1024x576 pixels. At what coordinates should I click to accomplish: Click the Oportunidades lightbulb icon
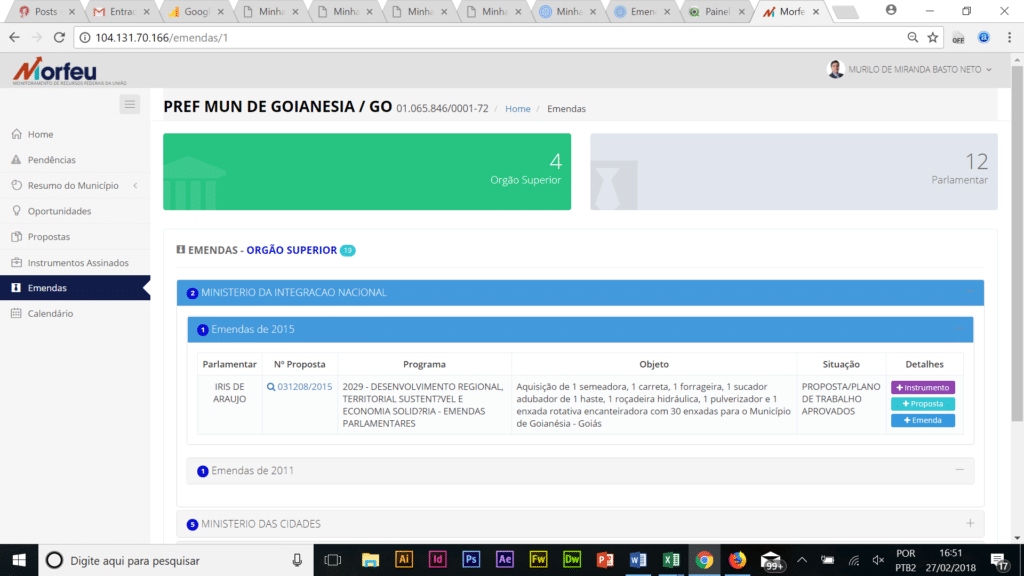(x=16, y=211)
